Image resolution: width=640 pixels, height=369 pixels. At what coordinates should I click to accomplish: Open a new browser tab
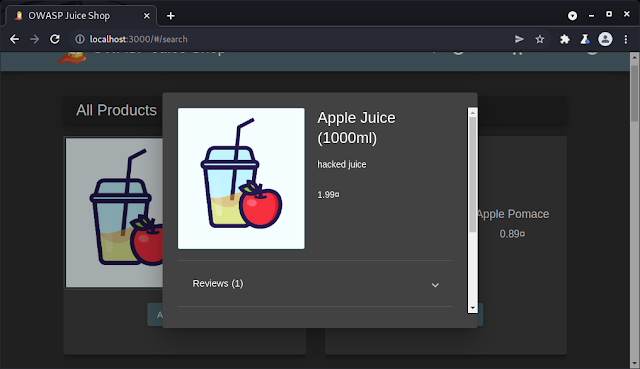[171, 16]
